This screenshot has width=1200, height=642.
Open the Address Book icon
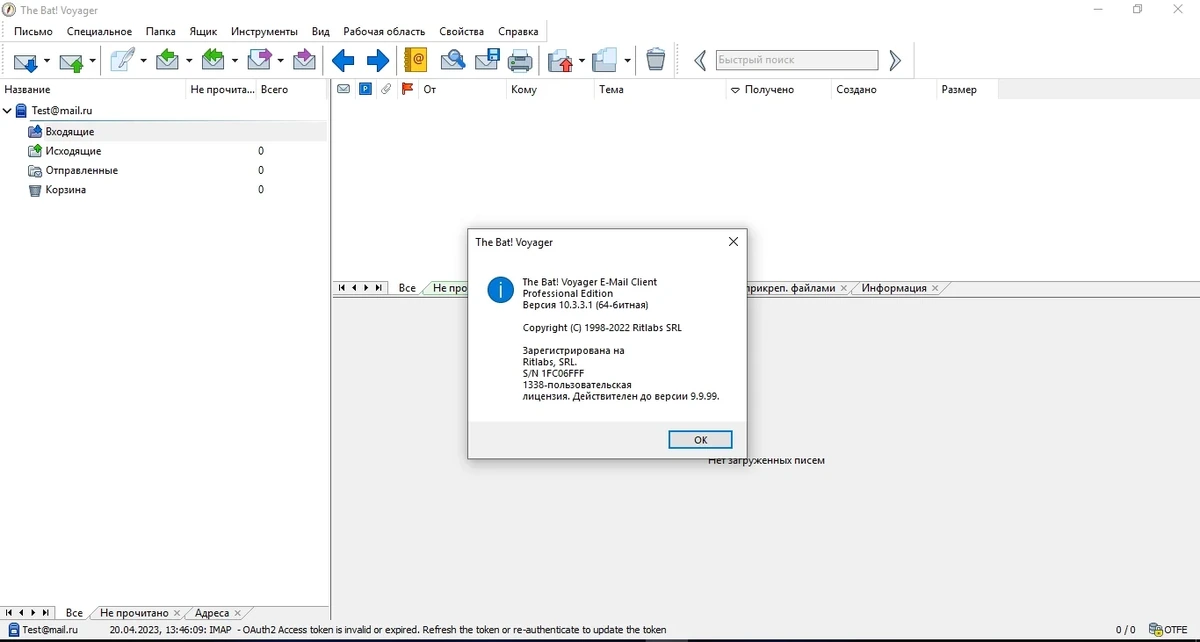(x=415, y=60)
